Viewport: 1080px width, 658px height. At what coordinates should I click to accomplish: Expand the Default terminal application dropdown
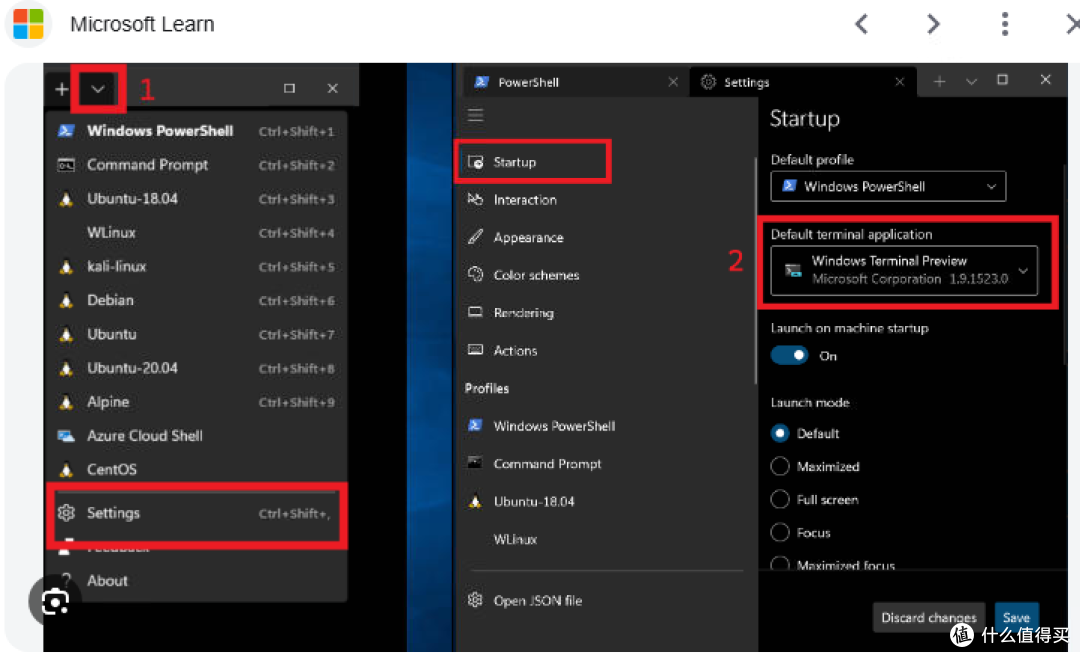[904, 270]
